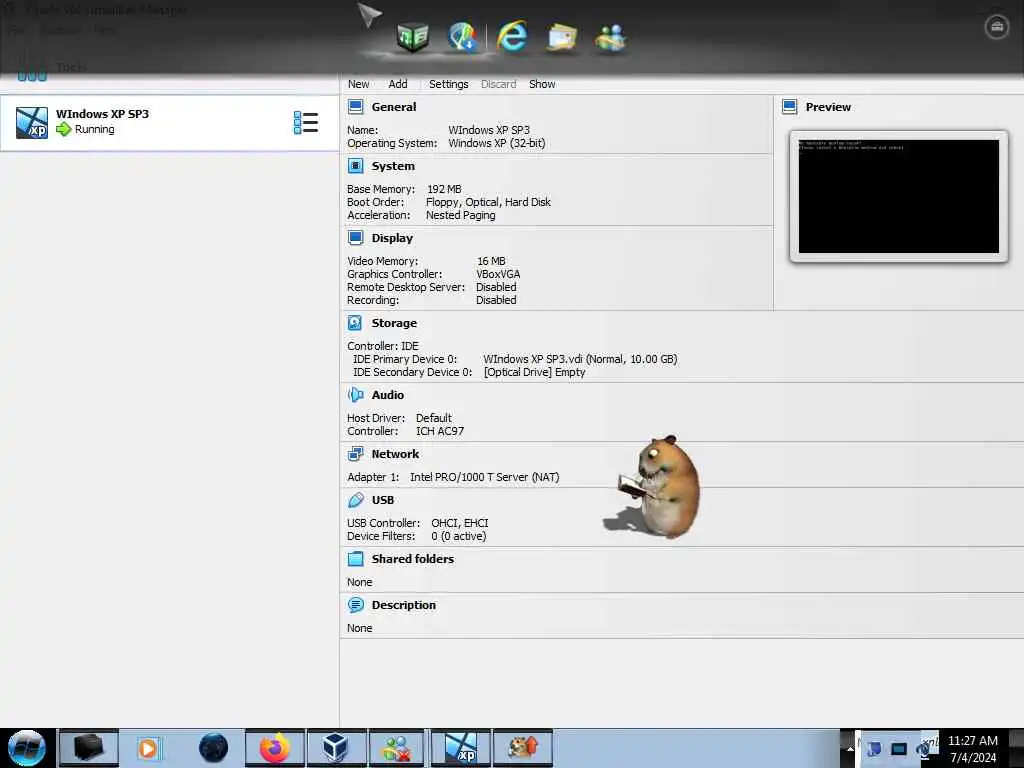This screenshot has height=768, width=1024.
Task: Click the ICH AC97 audio controller value
Action: click(x=440, y=432)
